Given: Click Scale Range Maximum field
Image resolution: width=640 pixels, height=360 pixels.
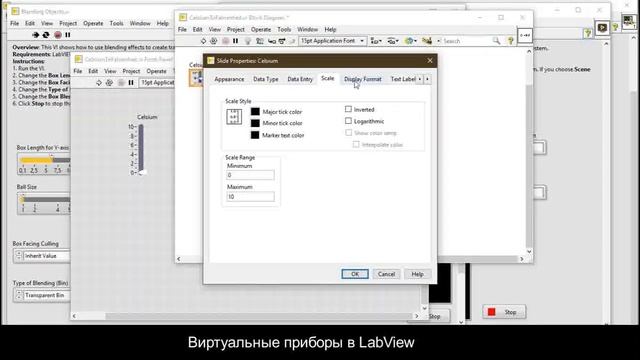Looking at the screenshot, I should (250, 197).
